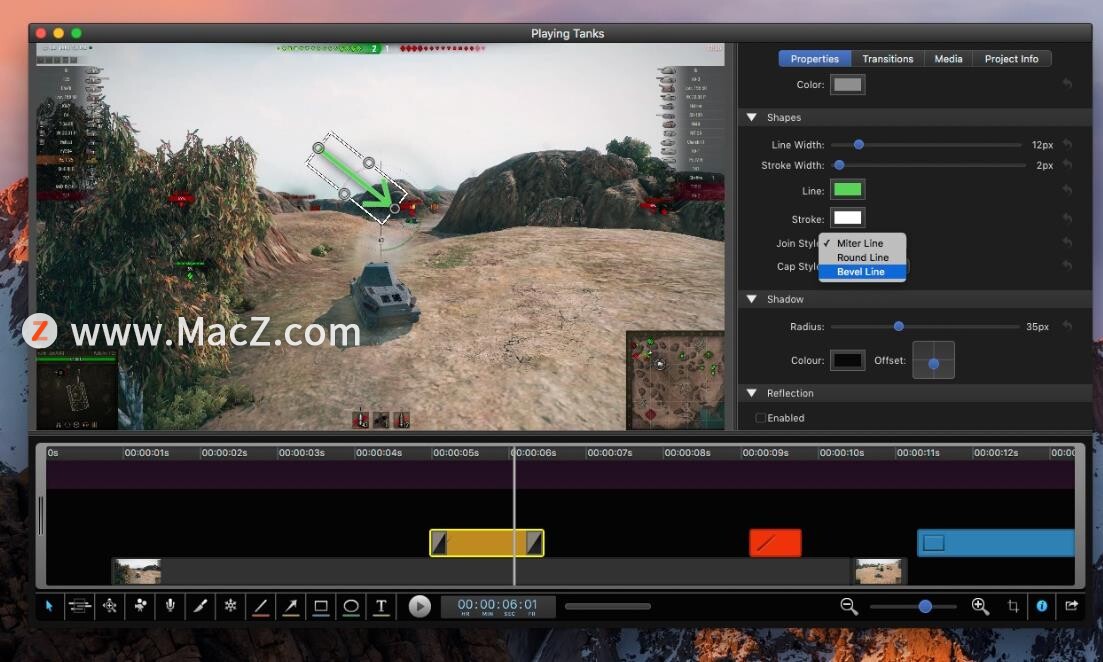Click the shadow Radius slider handle
Image resolution: width=1103 pixels, height=662 pixels.
898,326
